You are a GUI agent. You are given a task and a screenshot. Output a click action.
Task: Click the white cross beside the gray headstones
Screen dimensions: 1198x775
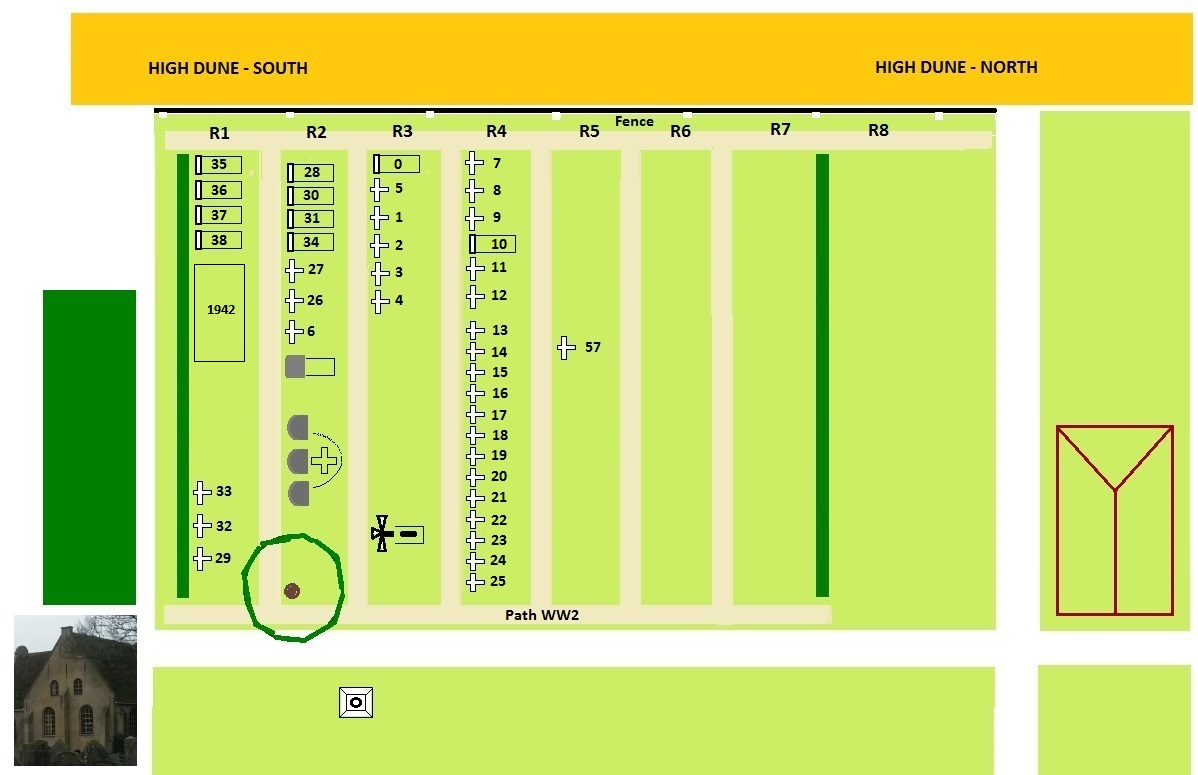coord(323,460)
